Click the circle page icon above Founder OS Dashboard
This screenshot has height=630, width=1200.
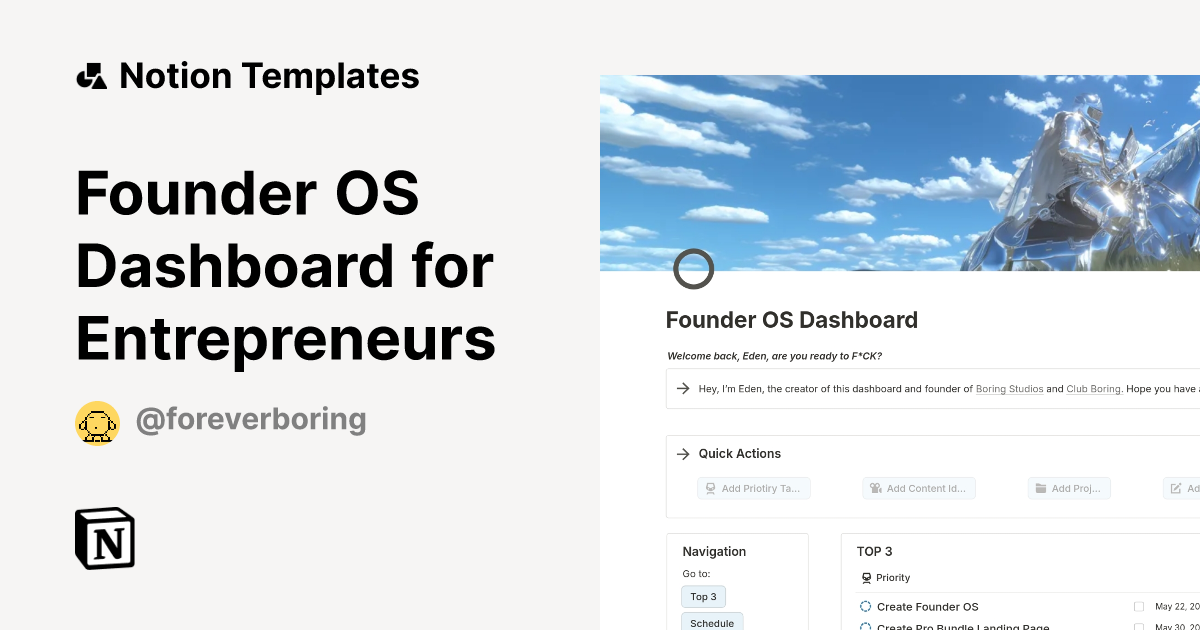point(694,268)
